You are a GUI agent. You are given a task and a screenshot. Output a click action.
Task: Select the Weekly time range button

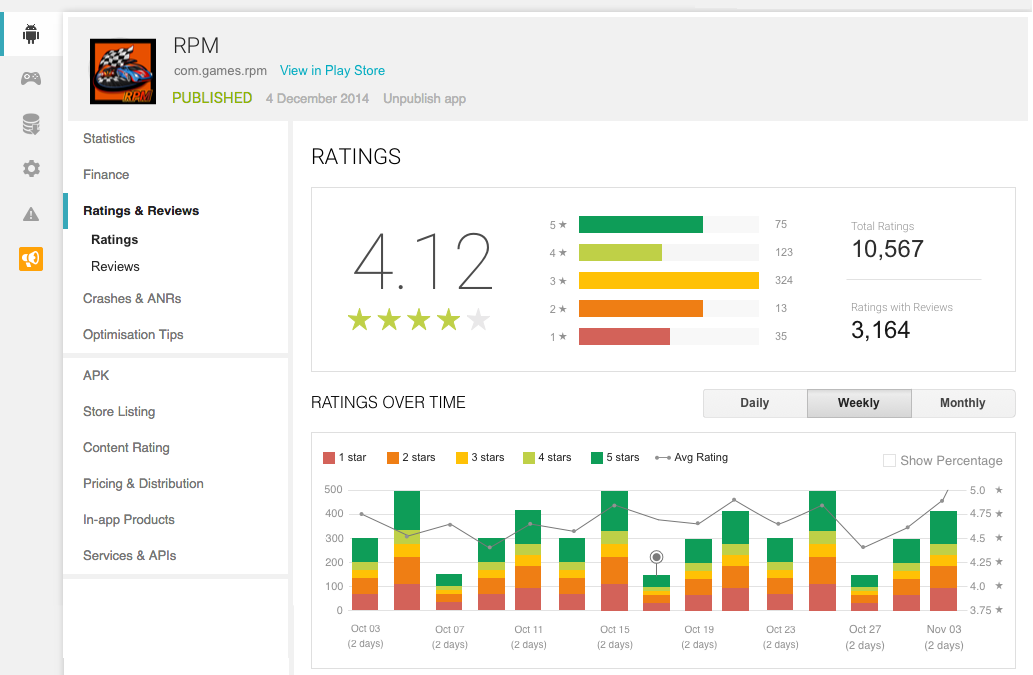point(858,403)
